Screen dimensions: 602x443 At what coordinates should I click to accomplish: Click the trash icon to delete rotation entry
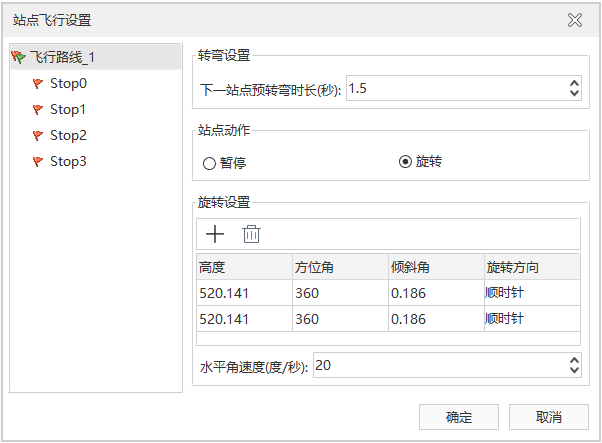click(x=251, y=234)
